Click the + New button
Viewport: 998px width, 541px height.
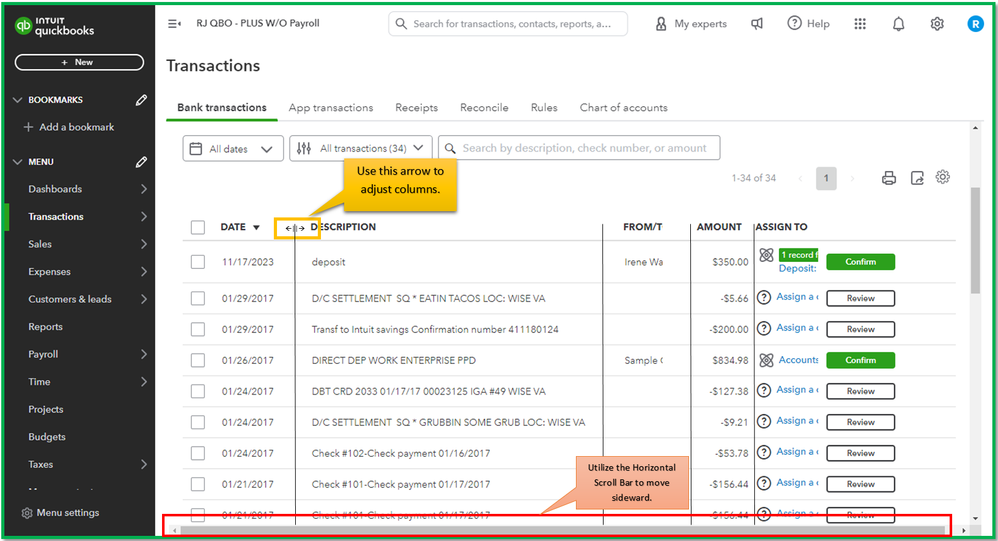pos(79,62)
